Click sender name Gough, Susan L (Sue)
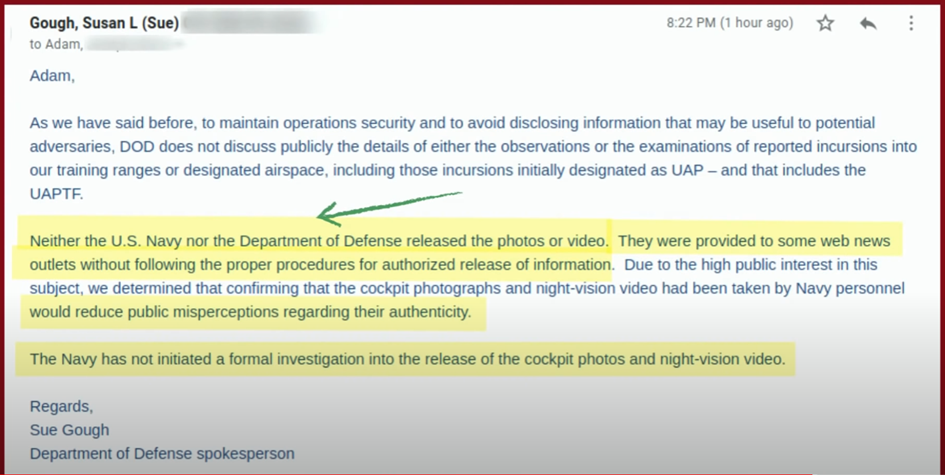945x475 pixels. click(x=104, y=23)
